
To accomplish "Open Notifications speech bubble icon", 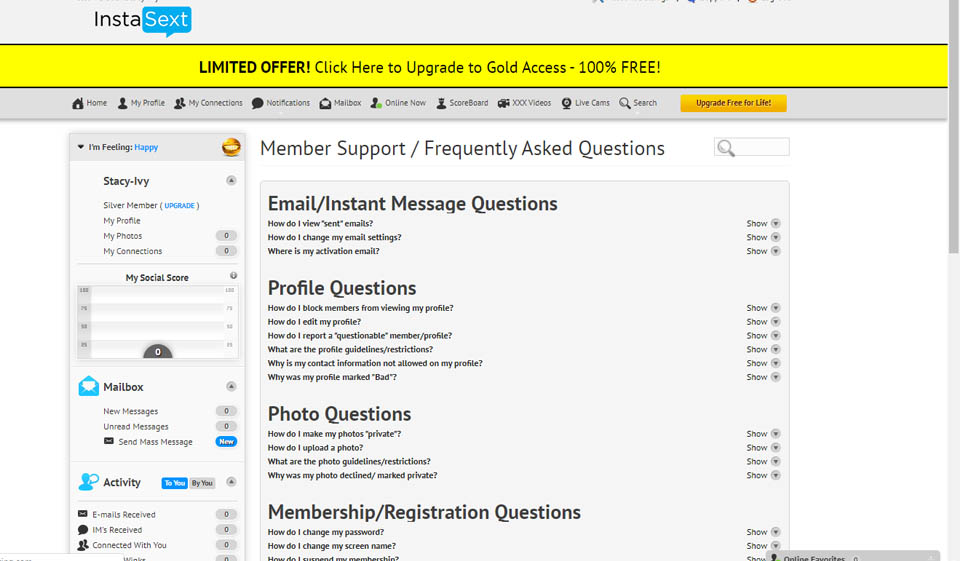I will click(258, 104).
